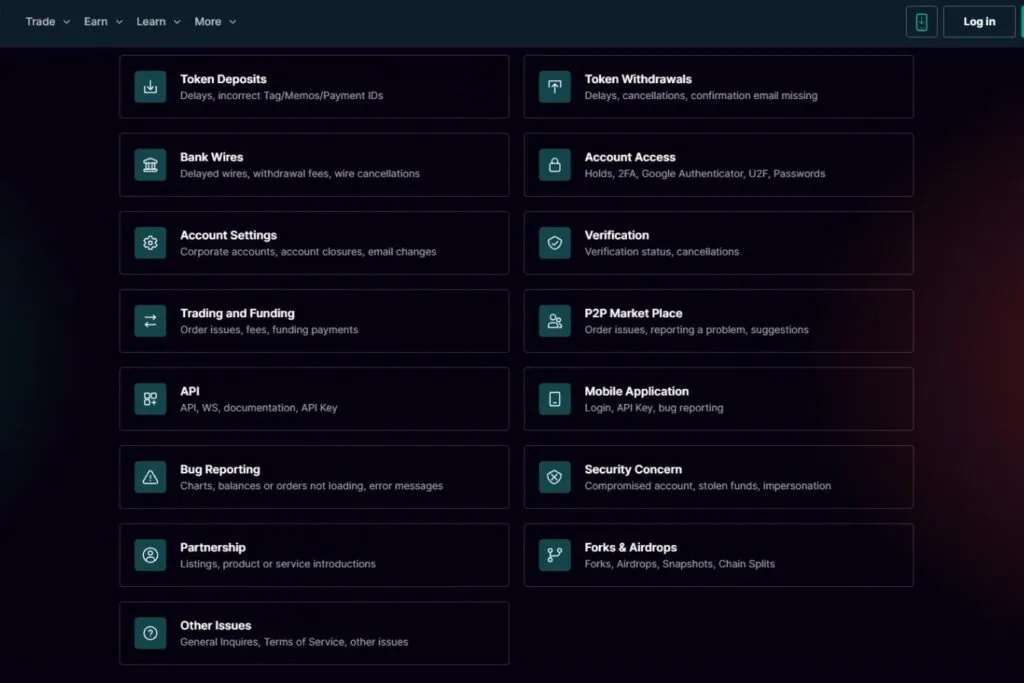This screenshot has width=1024, height=683.
Task: Expand the Learn menu chevron
Action: [177, 22]
